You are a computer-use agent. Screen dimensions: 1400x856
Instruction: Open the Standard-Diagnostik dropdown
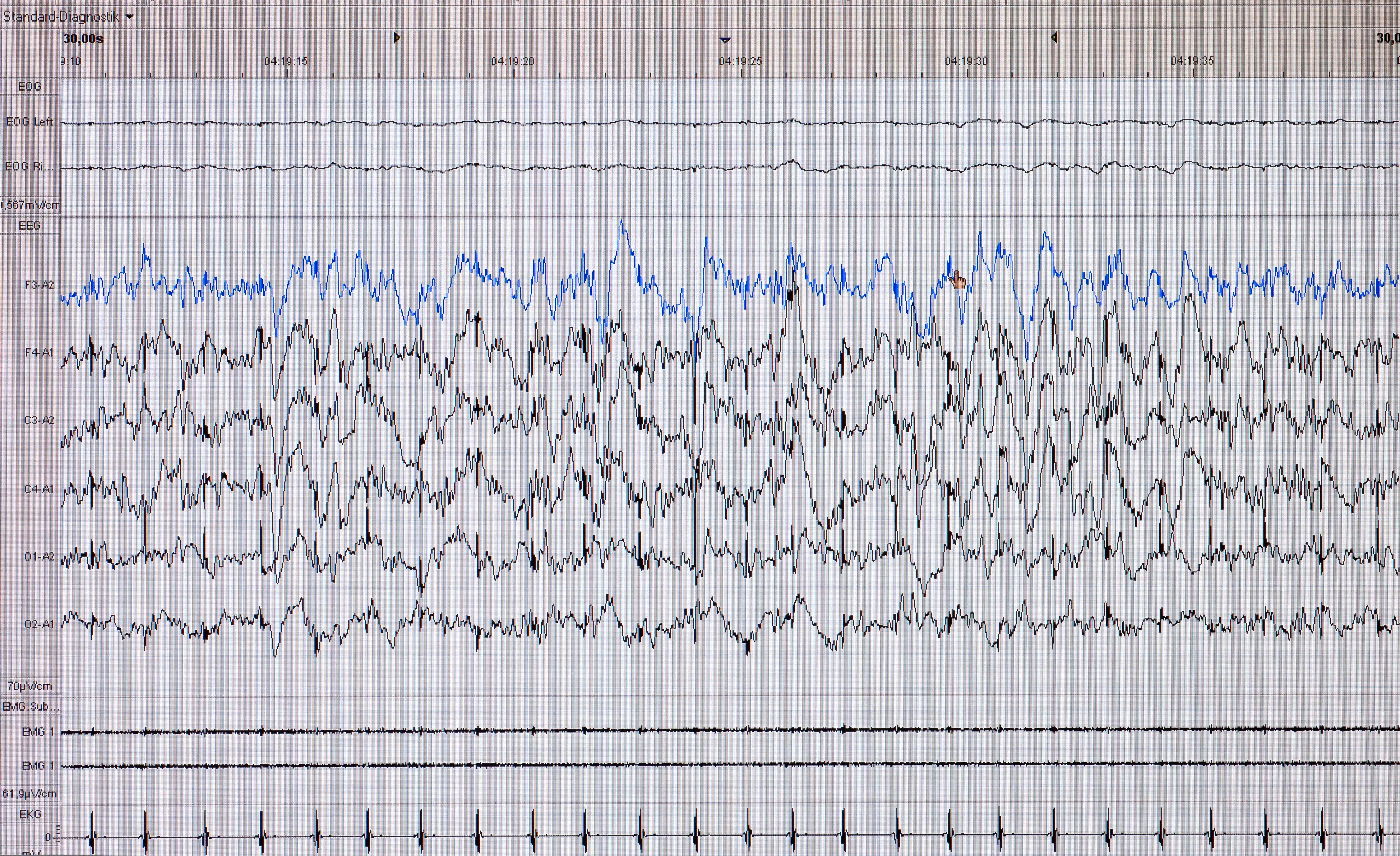coord(68,17)
